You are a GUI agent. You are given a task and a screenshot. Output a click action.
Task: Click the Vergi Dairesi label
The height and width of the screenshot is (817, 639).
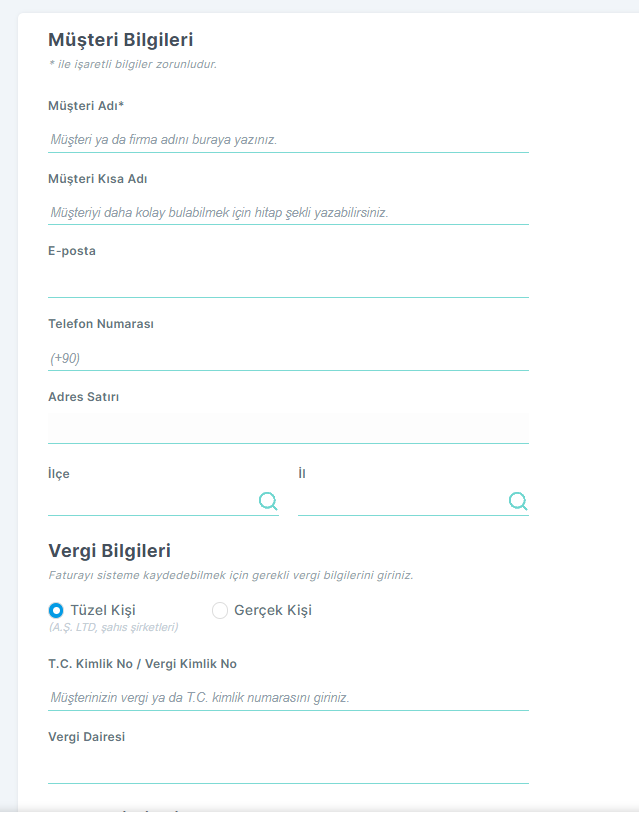coord(87,737)
